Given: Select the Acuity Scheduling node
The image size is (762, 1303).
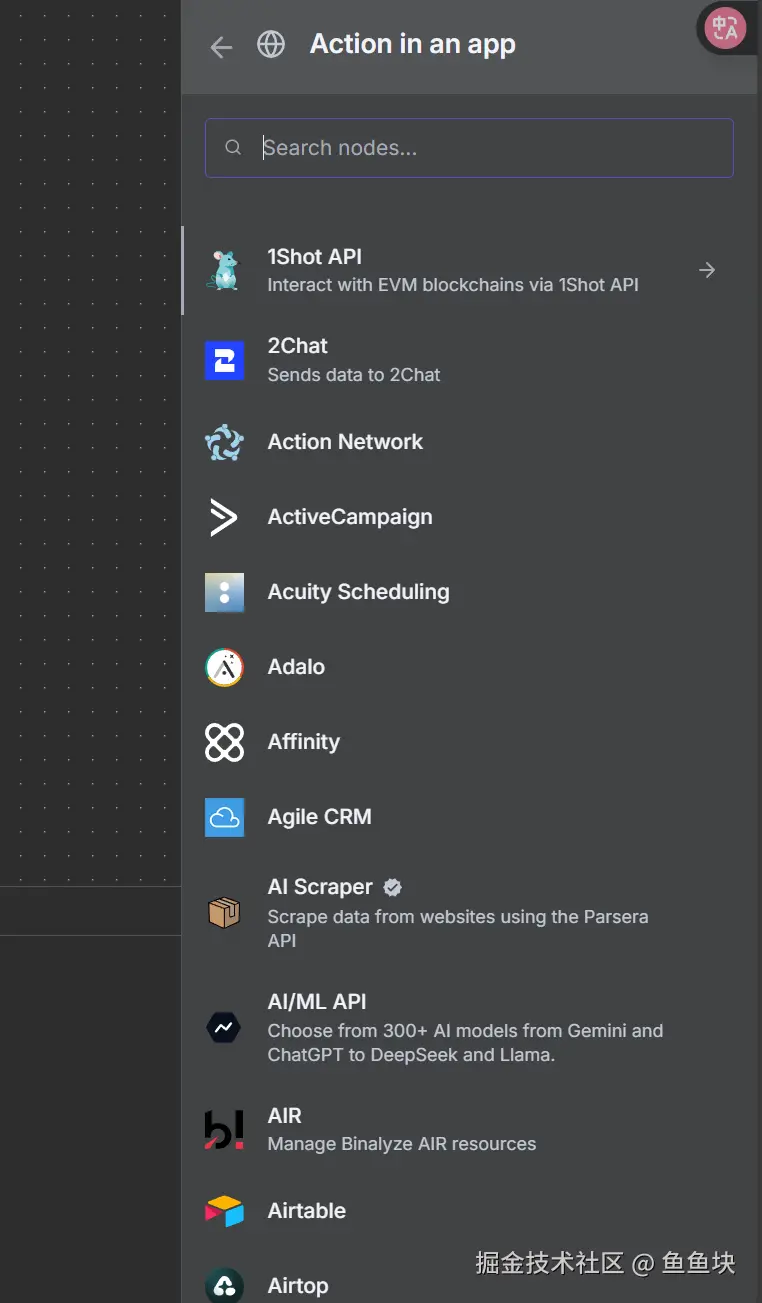Looking at the screenshot, I should (358, 592).
